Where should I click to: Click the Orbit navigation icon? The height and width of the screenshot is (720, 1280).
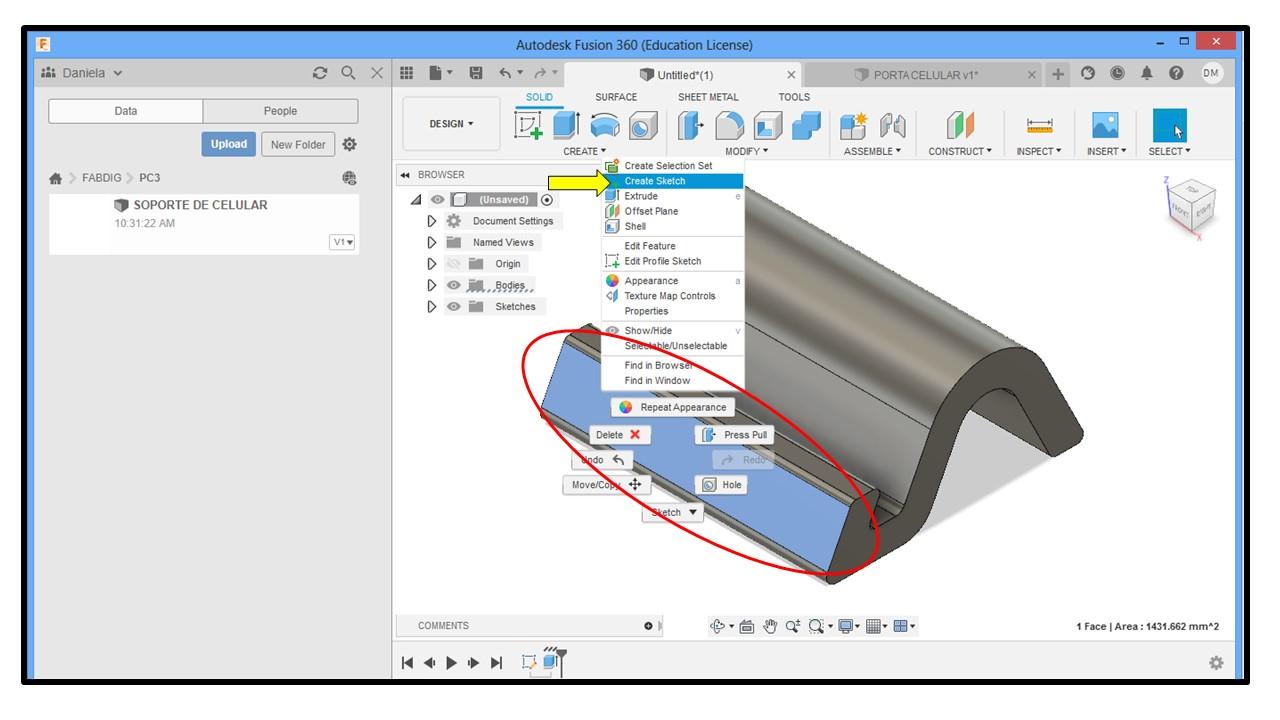click(x=718, y=626)
